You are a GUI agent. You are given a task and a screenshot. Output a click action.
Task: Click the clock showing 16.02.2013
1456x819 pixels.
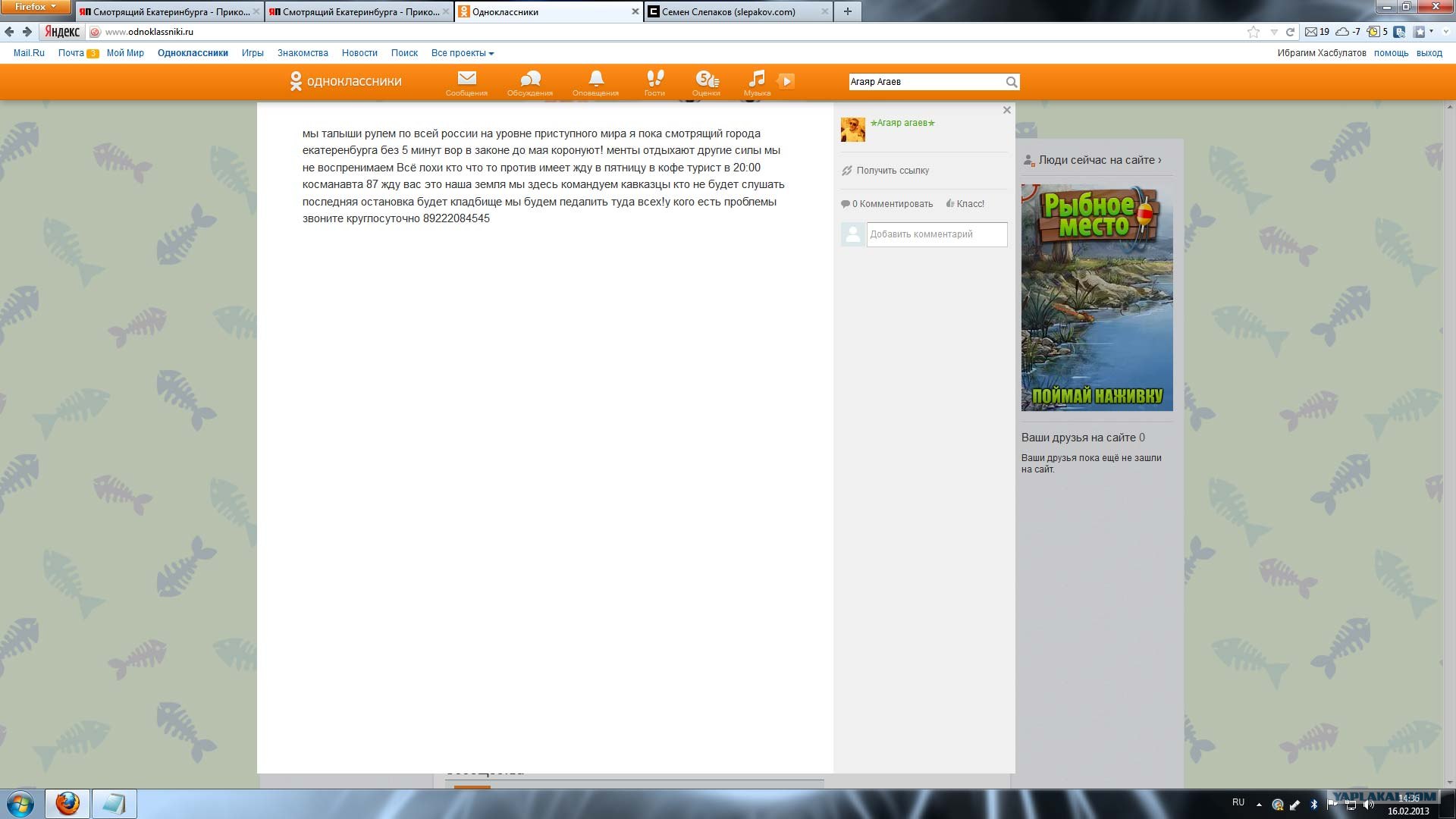(1408, 805)
